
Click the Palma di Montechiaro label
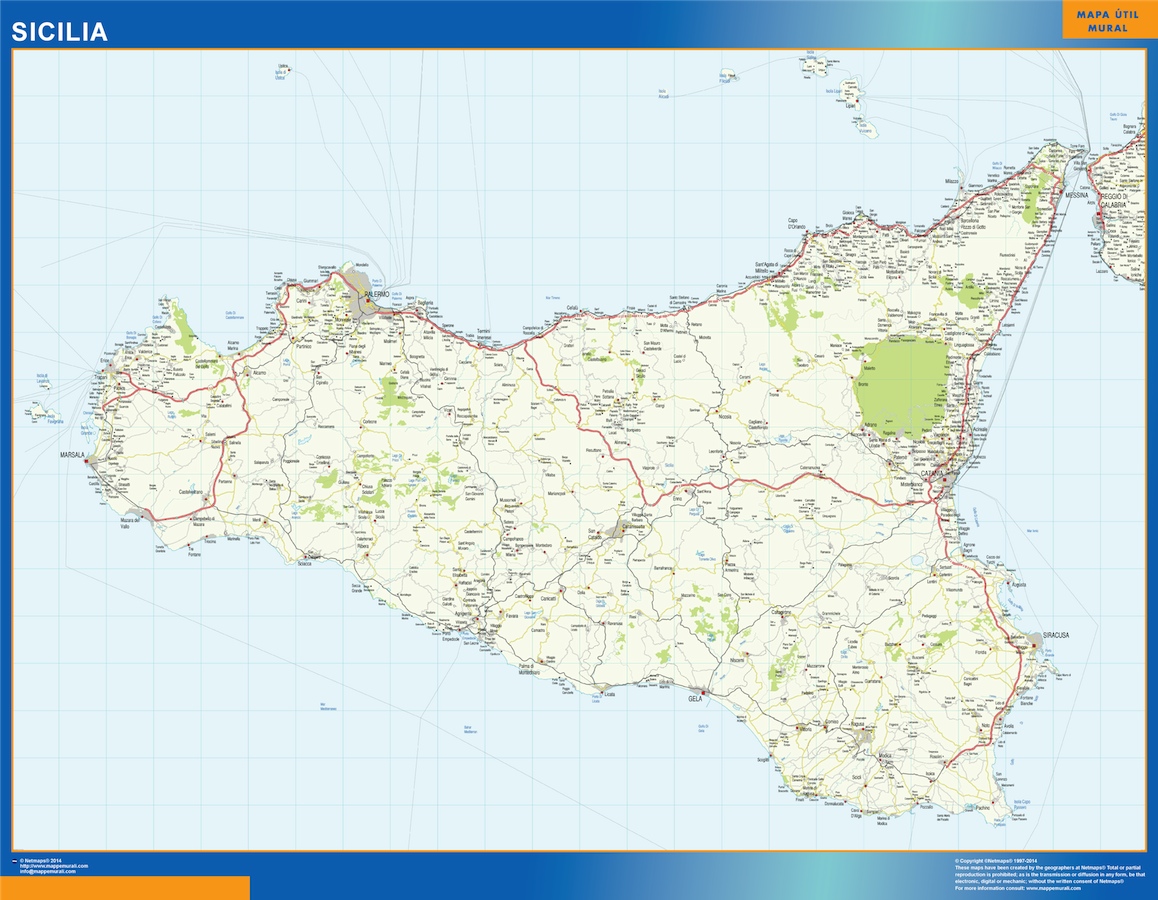click(529, 670)
